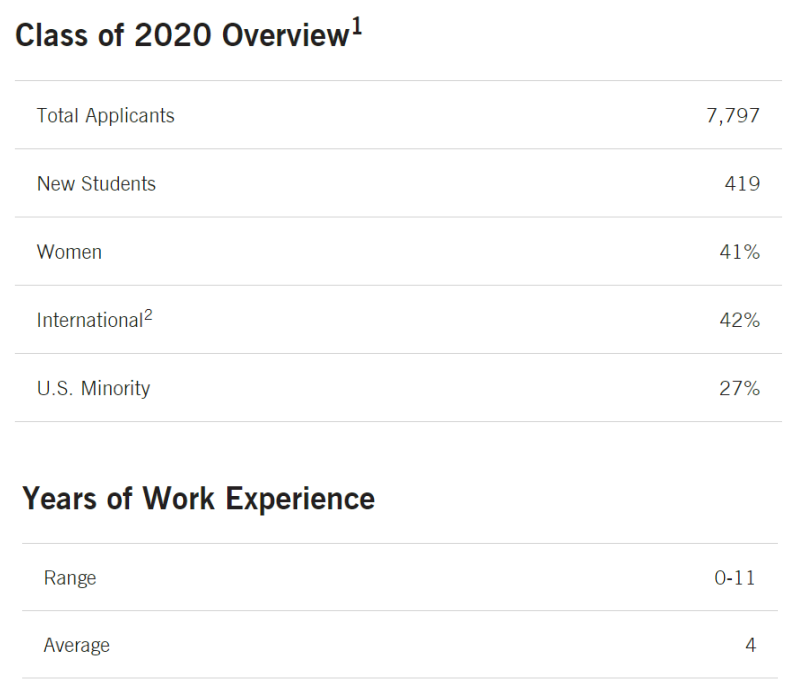Open footnote 2 next to International
Image resolution: width=810 pixels, height=686 pixels.
[x=148, y=315]
